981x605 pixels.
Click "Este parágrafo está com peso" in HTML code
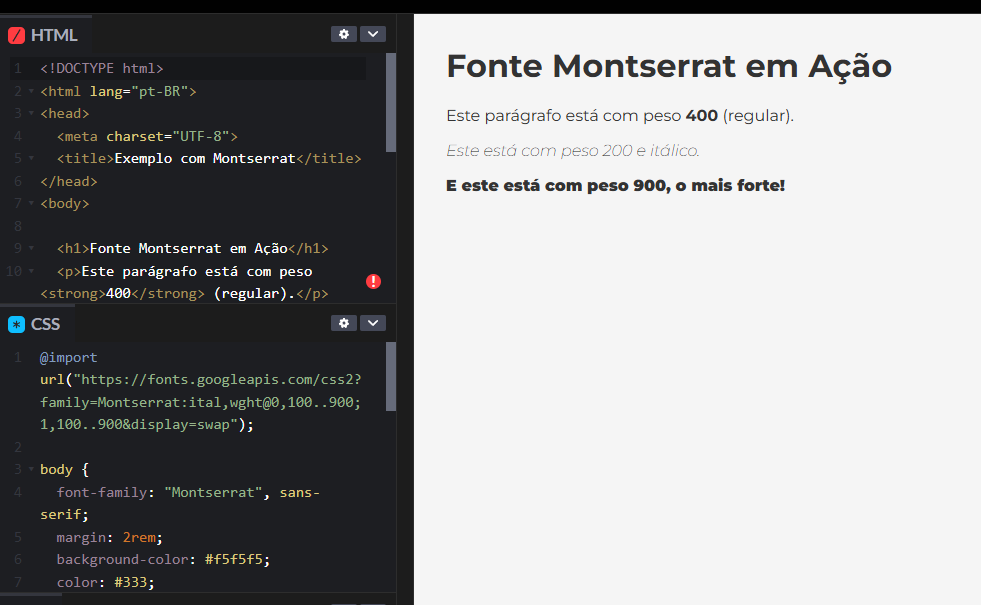click(x=197, y=272)
